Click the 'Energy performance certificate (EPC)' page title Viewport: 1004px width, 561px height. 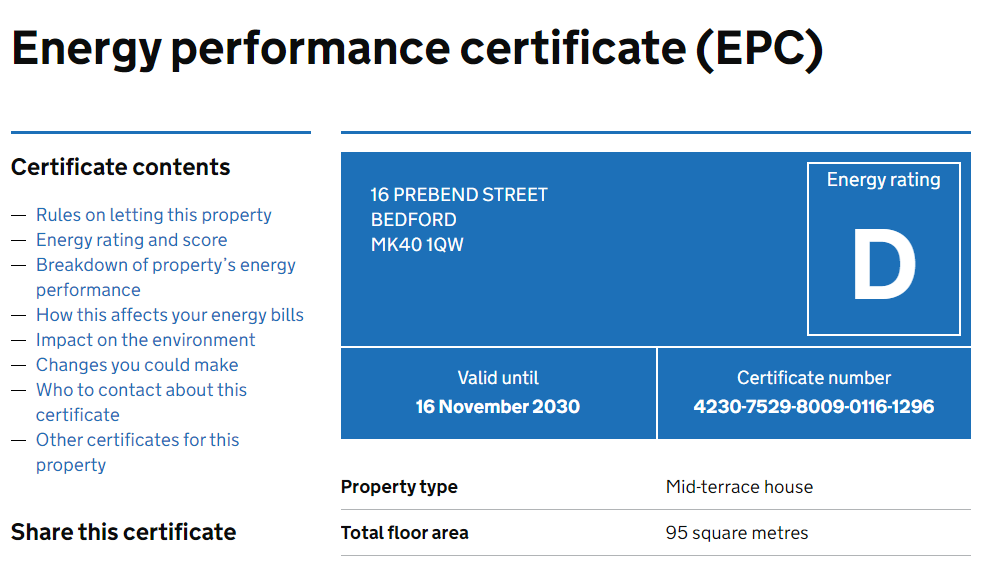click(417, 49)
